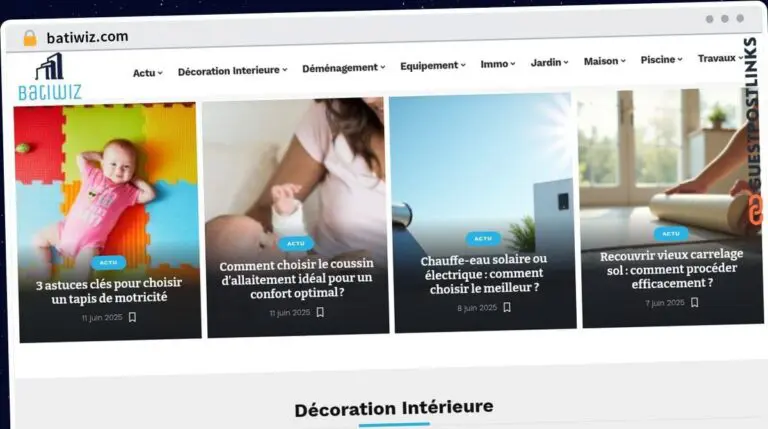Expand the Maison chevron
Image resolution: width=768 pixels, height=429 pixels.
(623, 61)
